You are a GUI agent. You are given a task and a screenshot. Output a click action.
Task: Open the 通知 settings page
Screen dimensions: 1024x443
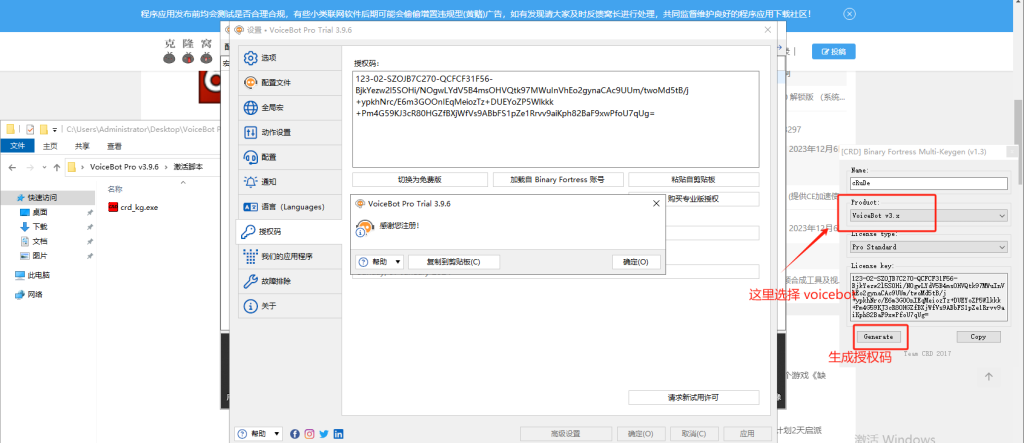point(289,182)
